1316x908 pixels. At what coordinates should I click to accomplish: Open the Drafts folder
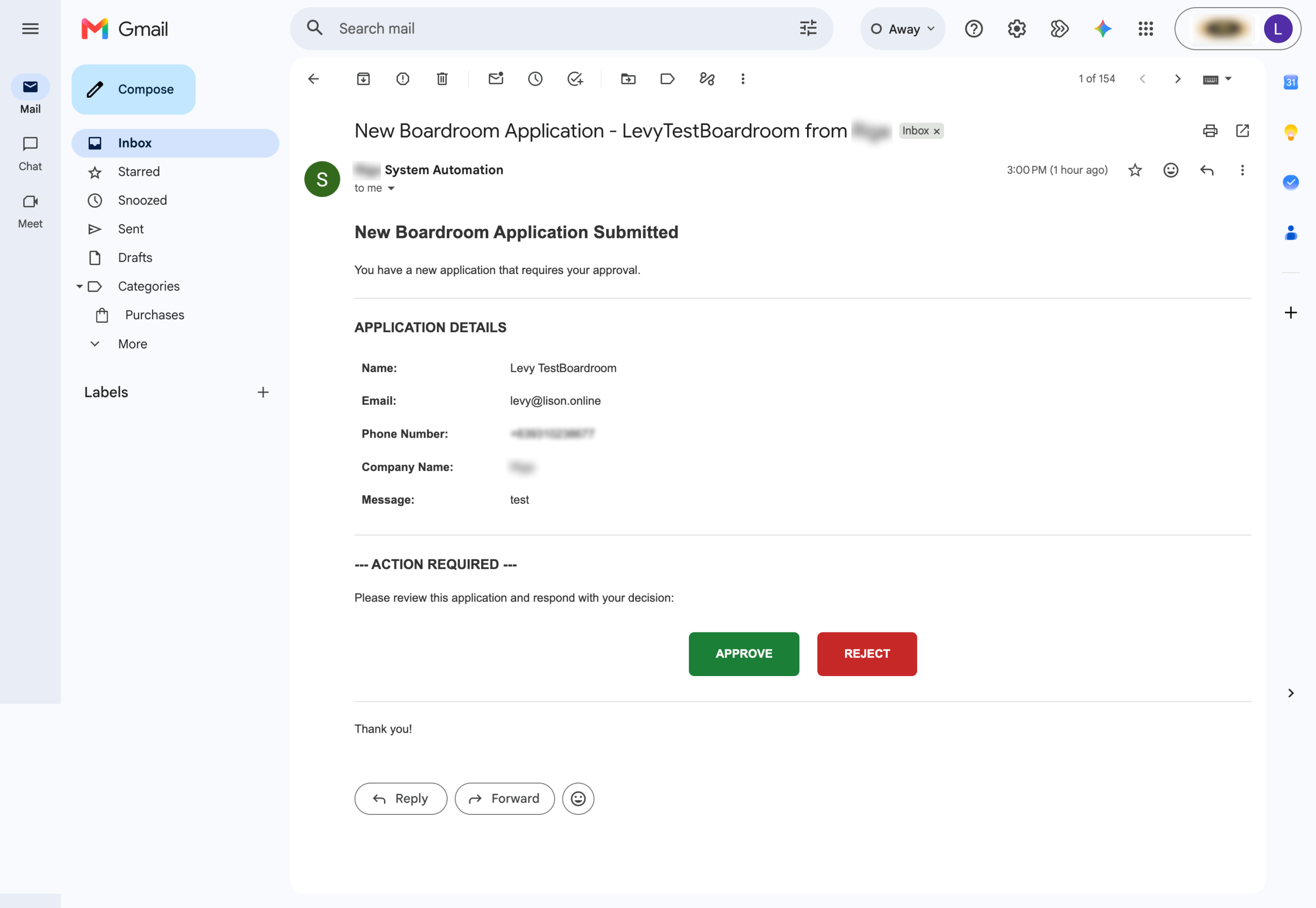tap(176, 258)
